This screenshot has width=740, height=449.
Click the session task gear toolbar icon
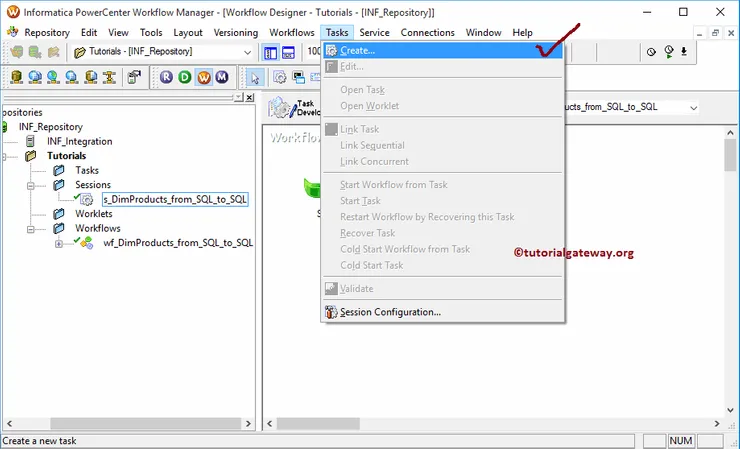coord(280,77)
